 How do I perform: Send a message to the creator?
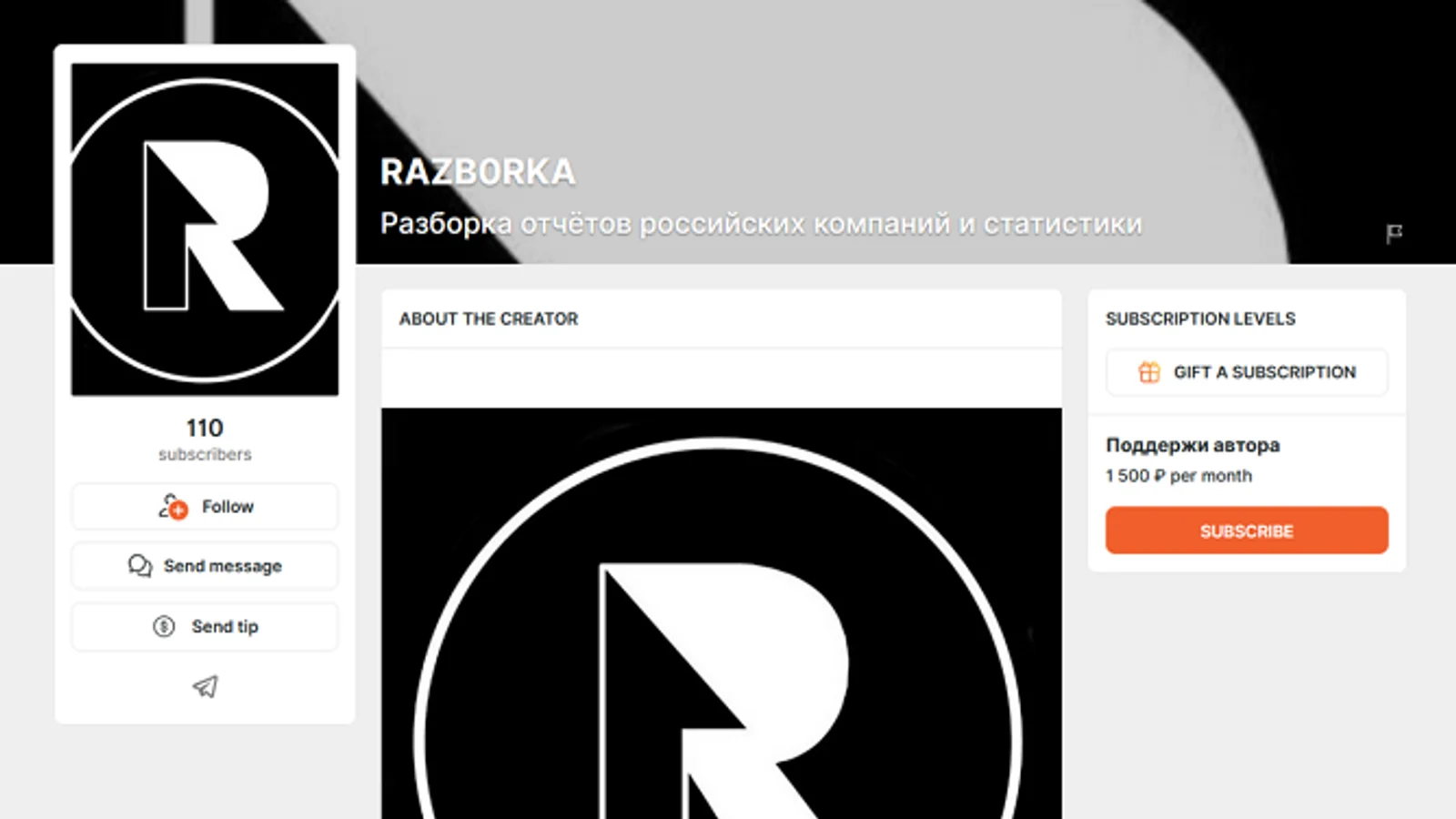[x=205, y=566]
